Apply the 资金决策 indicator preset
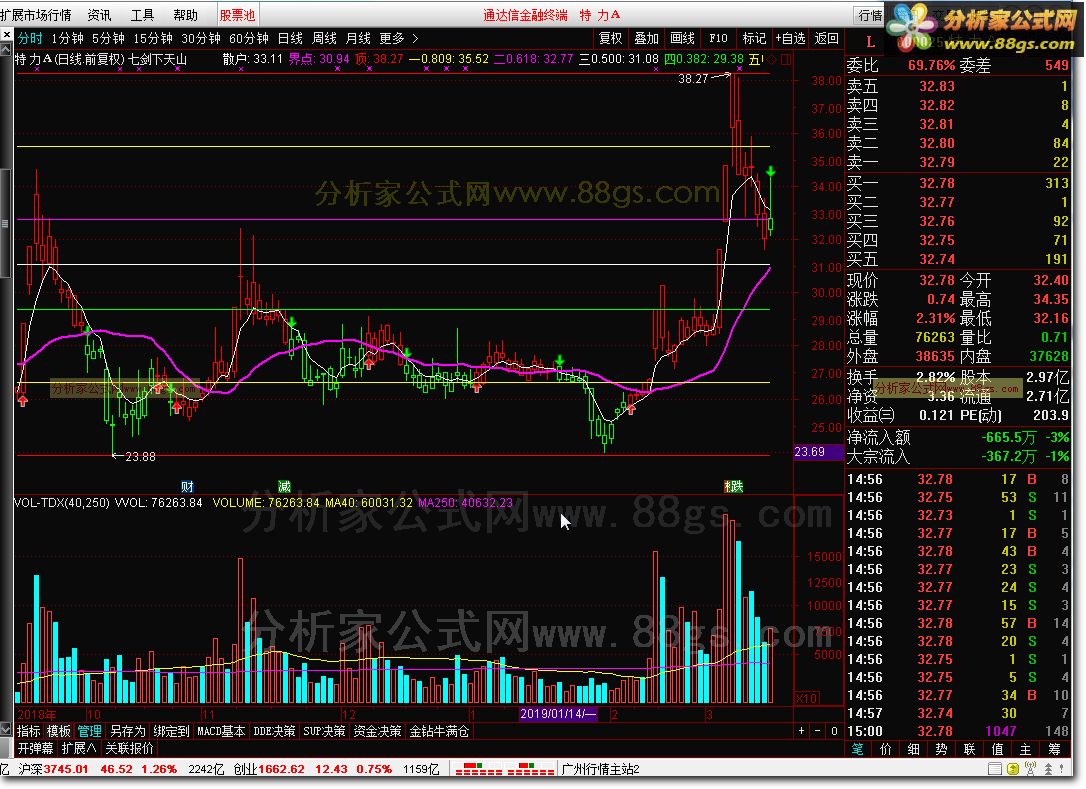 (377, 731)
